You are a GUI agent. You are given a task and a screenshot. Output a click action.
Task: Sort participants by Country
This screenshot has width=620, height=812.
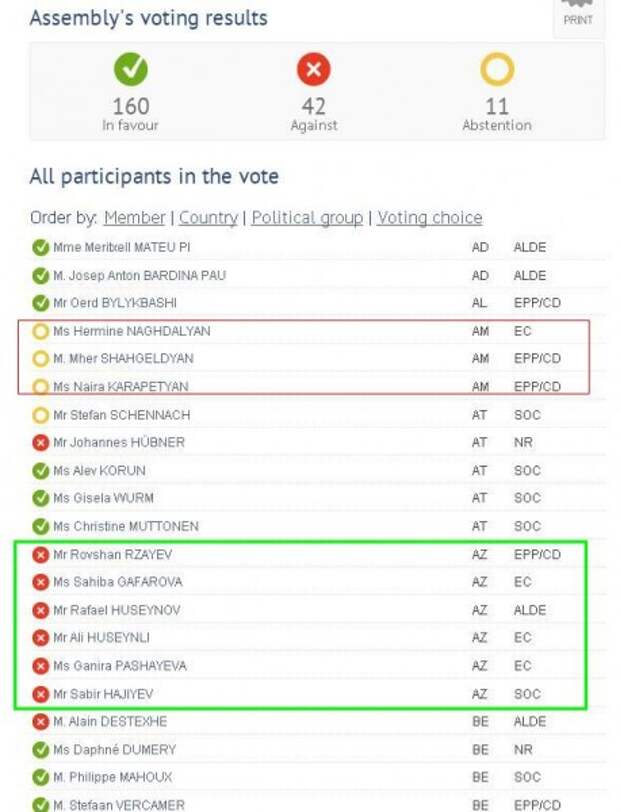point(208,218)
